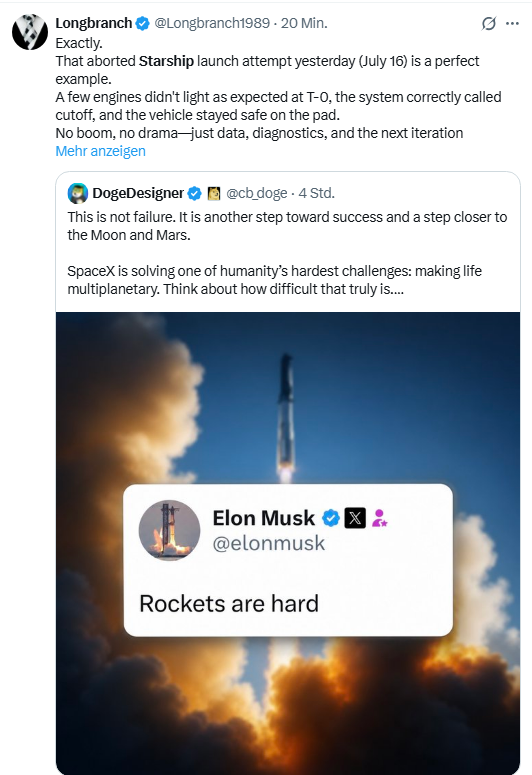Click Elon Musk's blue verified badge
Screen dimensions: 532x775
click(331, 518)
